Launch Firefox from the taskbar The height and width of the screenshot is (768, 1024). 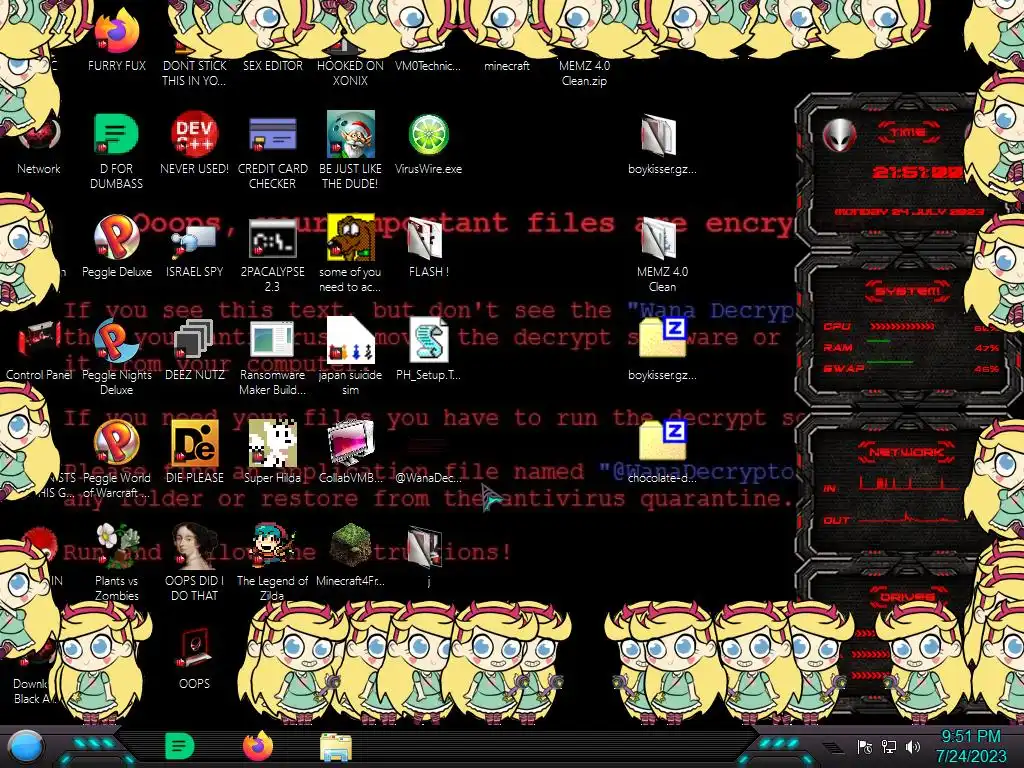(x=258, y=746)
